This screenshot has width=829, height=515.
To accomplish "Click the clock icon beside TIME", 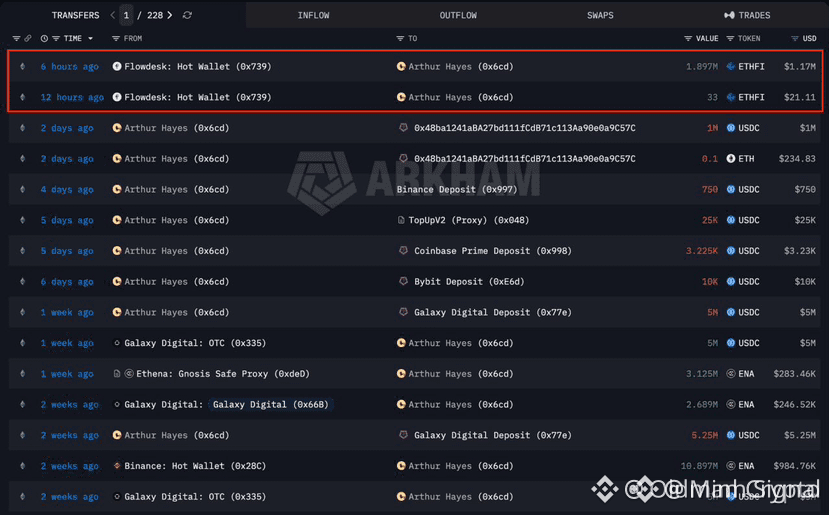I will coord(44,39).
